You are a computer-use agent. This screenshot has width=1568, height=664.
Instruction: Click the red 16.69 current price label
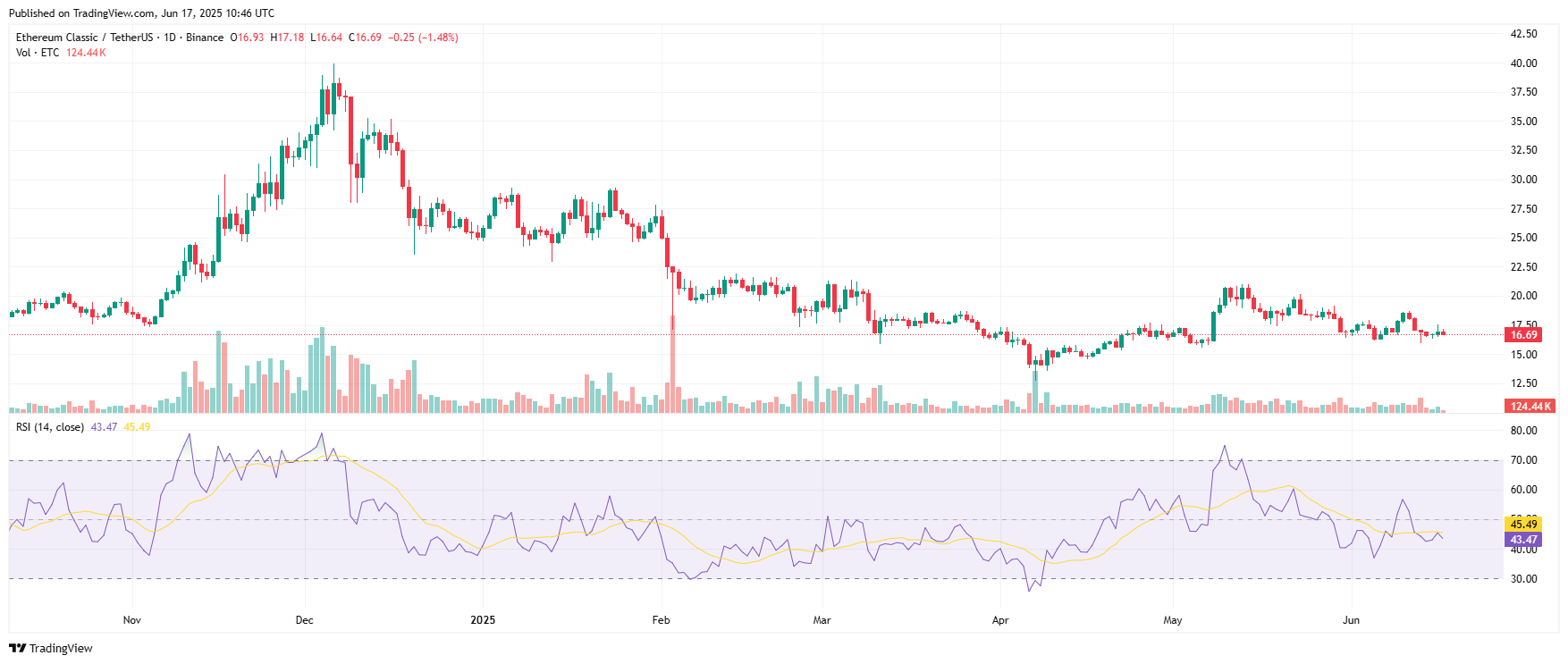1523,335
